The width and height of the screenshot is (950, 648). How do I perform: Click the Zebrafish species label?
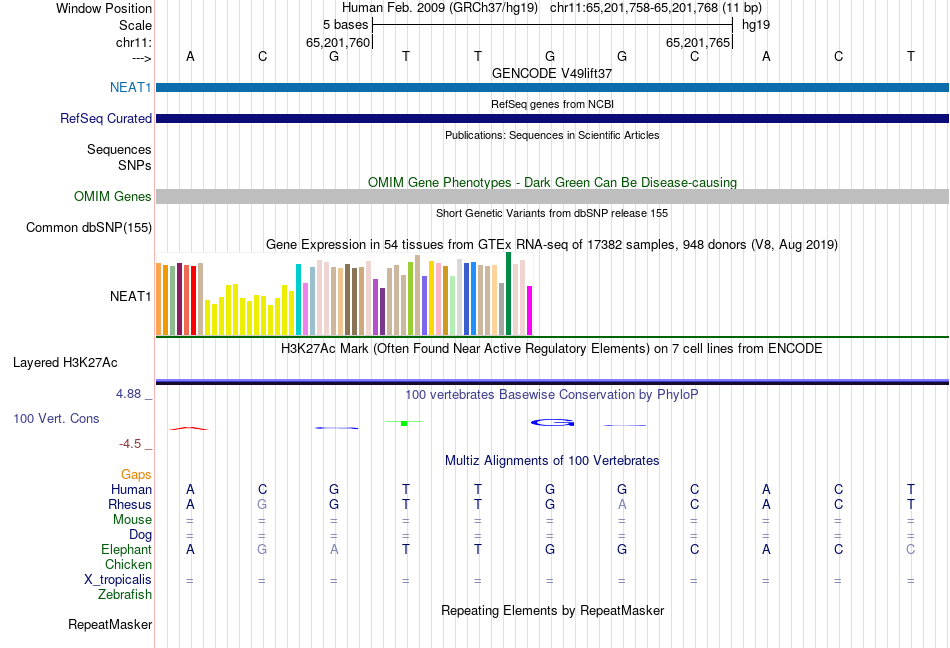click(x=125, y=595)
